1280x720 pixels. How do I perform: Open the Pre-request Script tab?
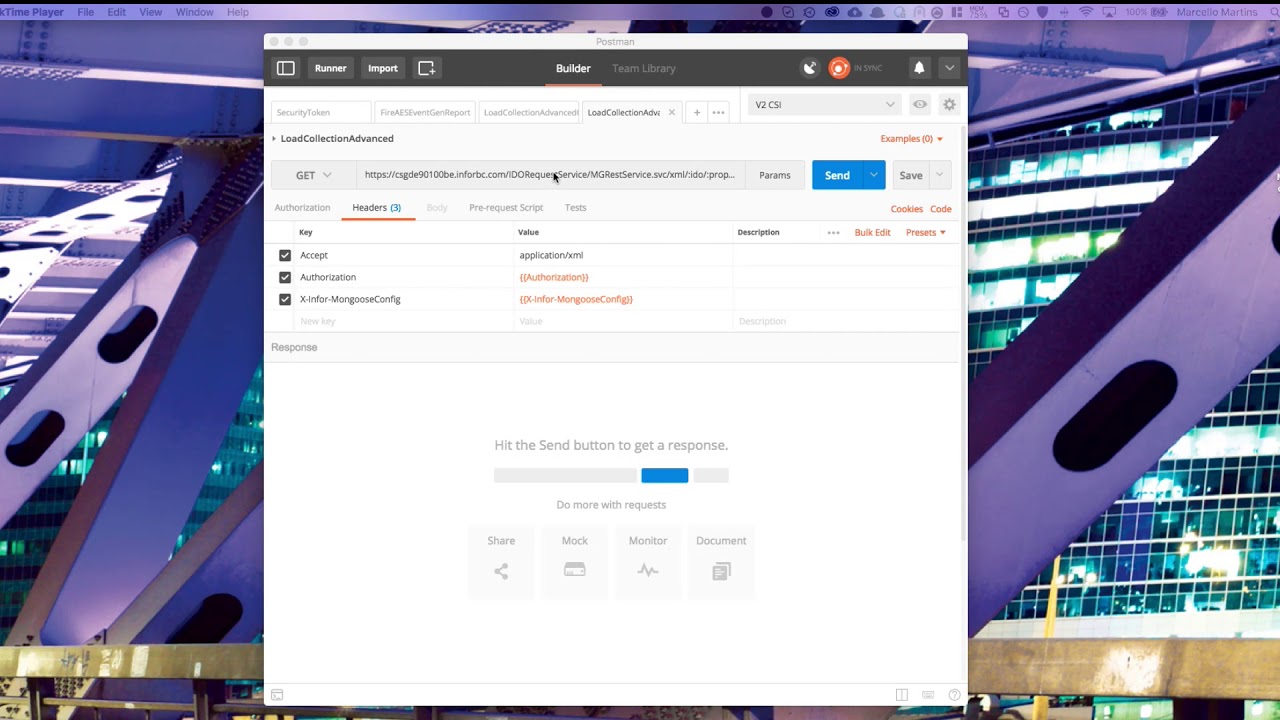tap(506, 207)
